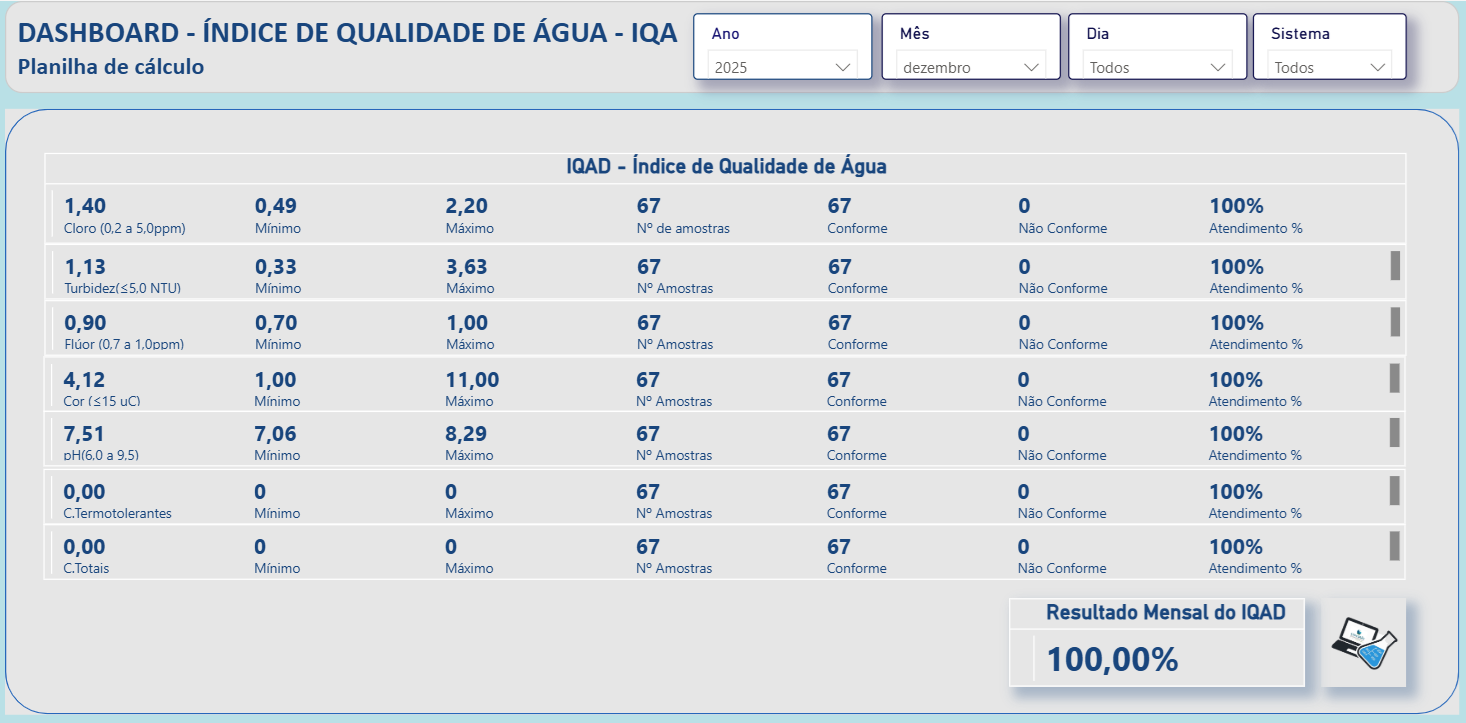The height and width of the screenshot is (723, 1466).
Task: Click the Flúor minimum value 0,70
Action: point(276,323)
